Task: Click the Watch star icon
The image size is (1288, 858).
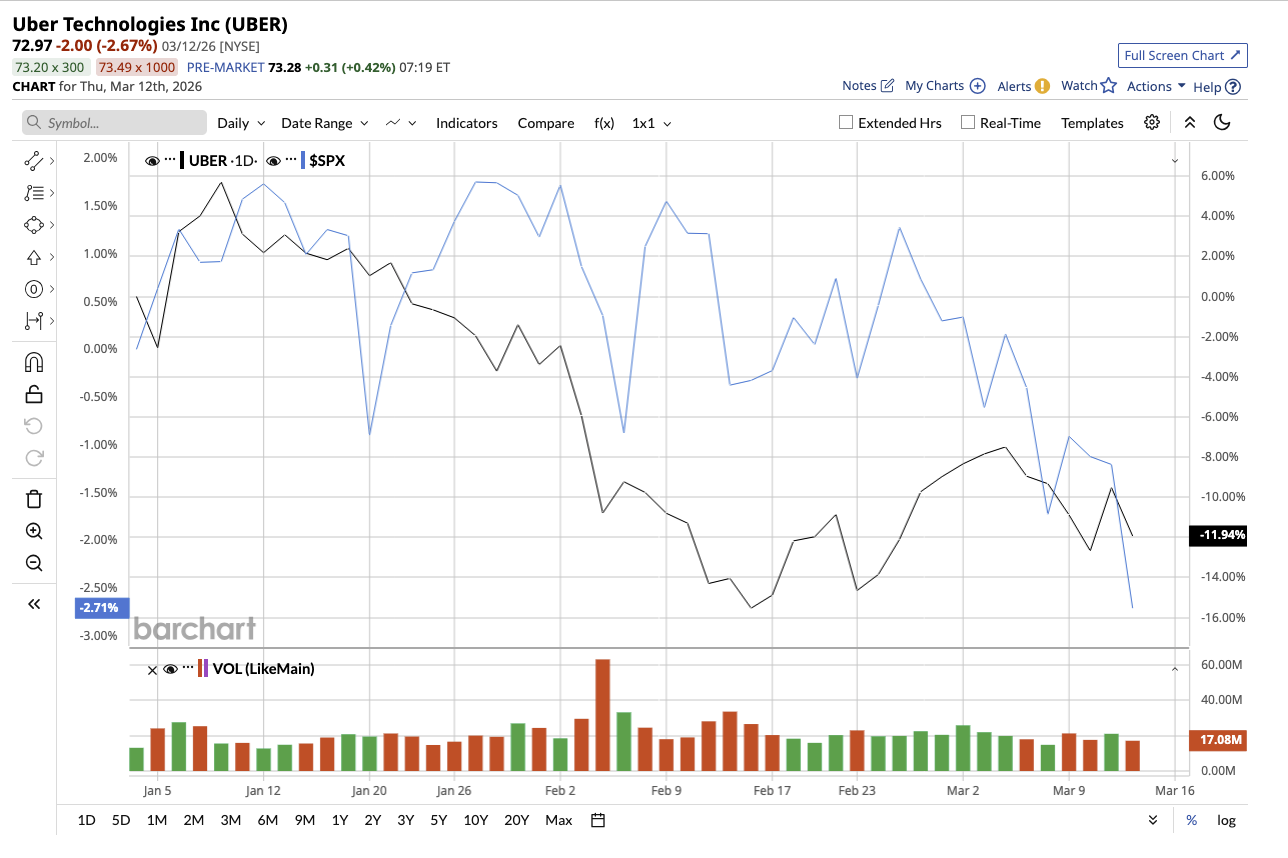Action: coord(1108,86)
